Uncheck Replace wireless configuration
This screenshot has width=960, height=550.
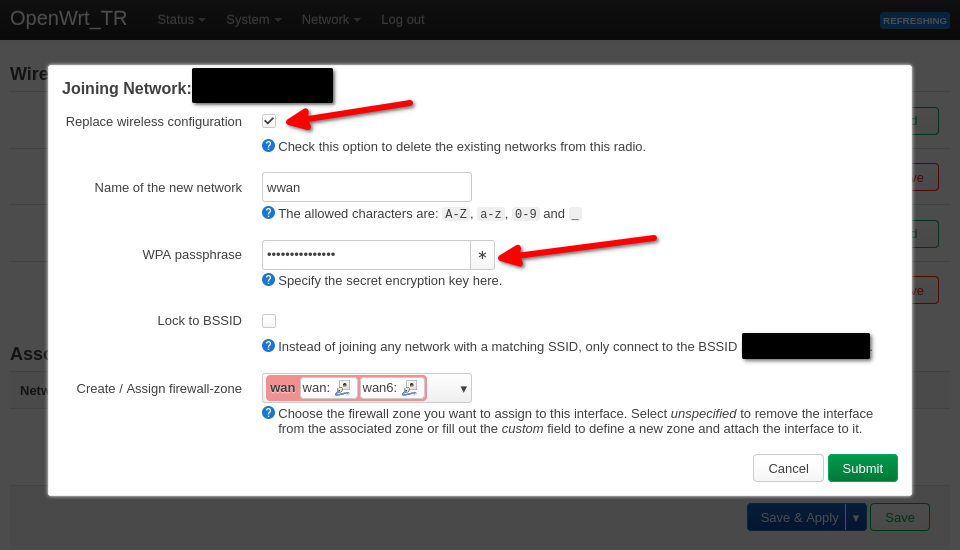269,121
